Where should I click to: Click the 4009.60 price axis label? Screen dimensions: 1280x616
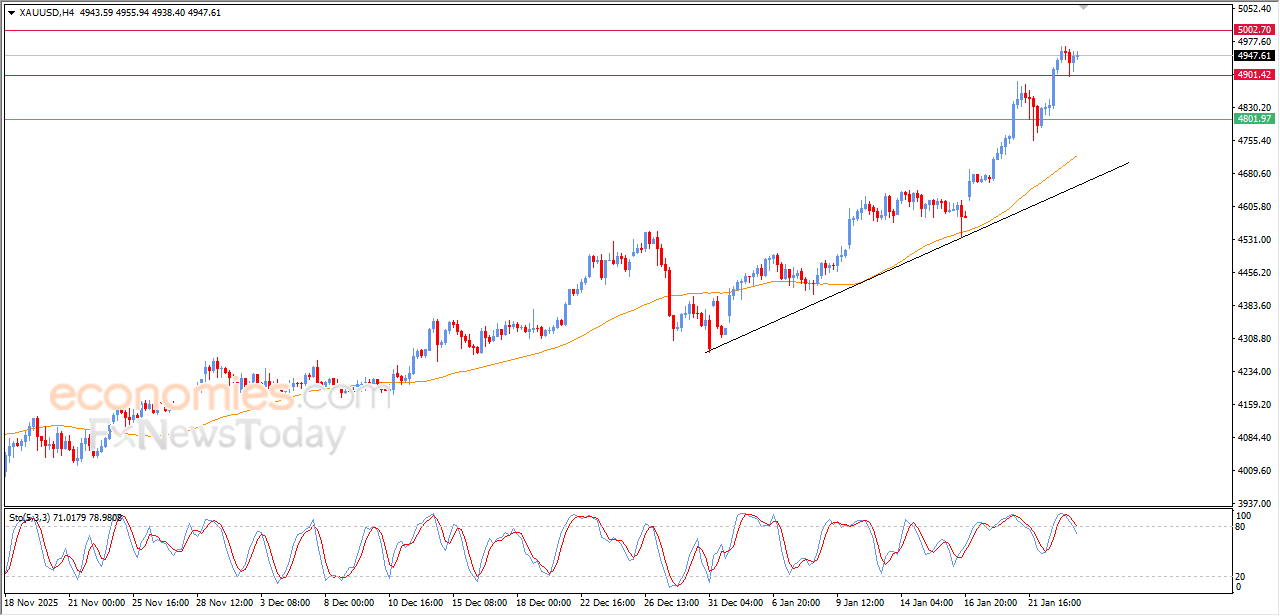[x=1254, y=471]
